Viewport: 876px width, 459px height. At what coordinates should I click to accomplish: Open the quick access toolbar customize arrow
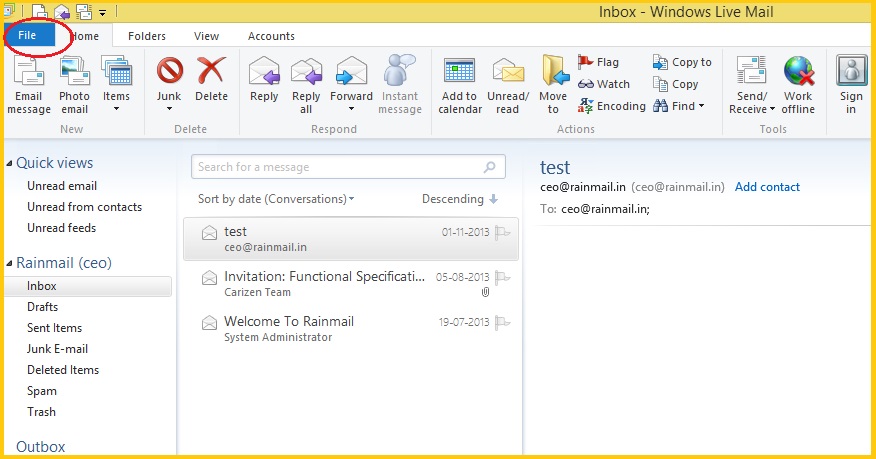click(103, 12)
